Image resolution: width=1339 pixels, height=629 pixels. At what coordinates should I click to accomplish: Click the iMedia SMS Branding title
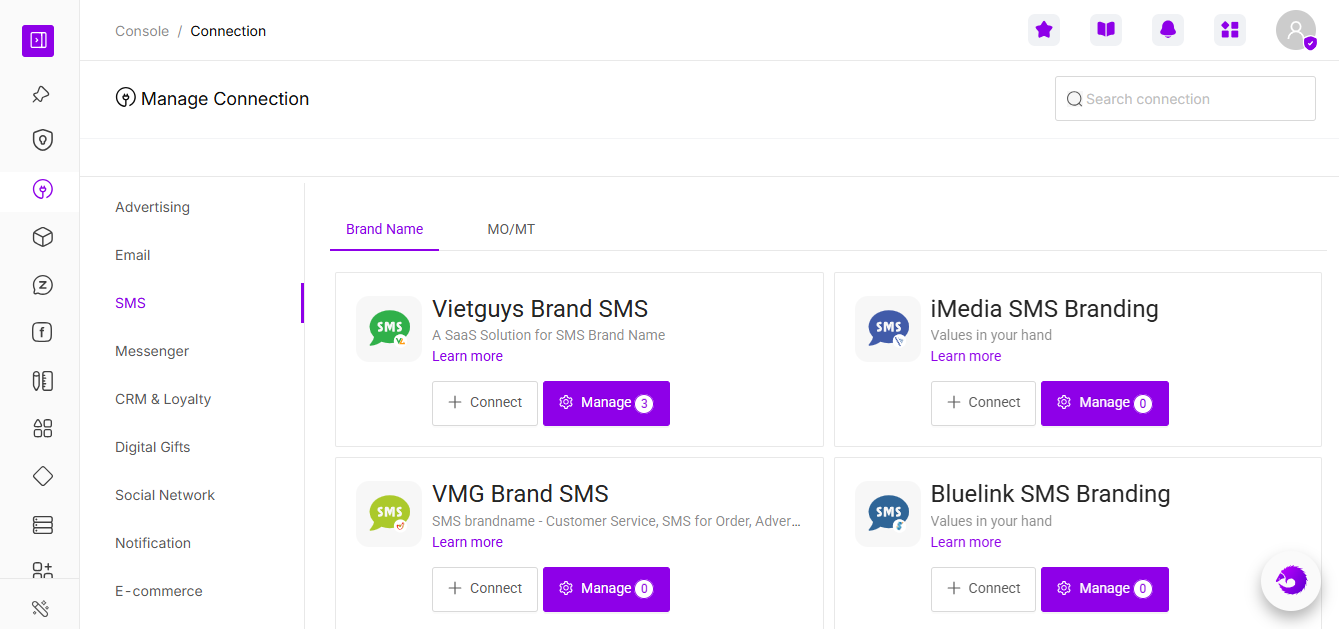[x=1045, y=309]
